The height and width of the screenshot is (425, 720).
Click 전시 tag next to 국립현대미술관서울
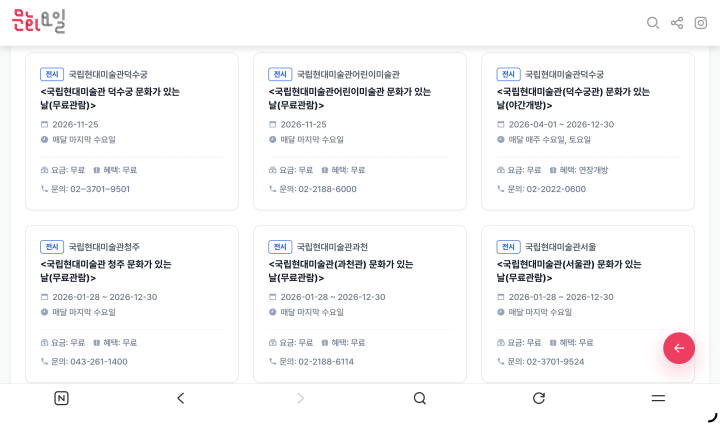point(508,246)
